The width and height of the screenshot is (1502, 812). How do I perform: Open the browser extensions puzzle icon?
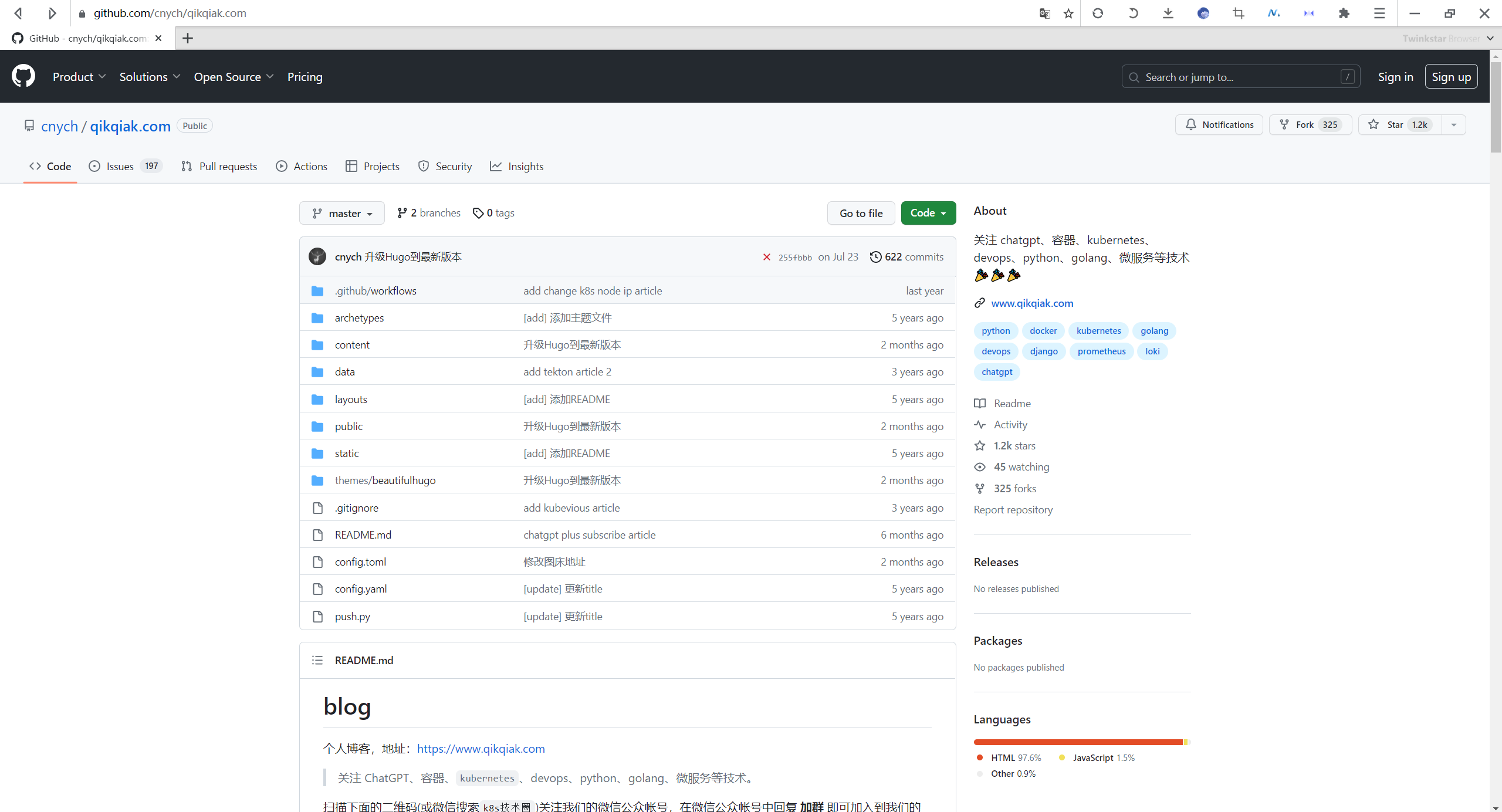[x=1344, y=13]
